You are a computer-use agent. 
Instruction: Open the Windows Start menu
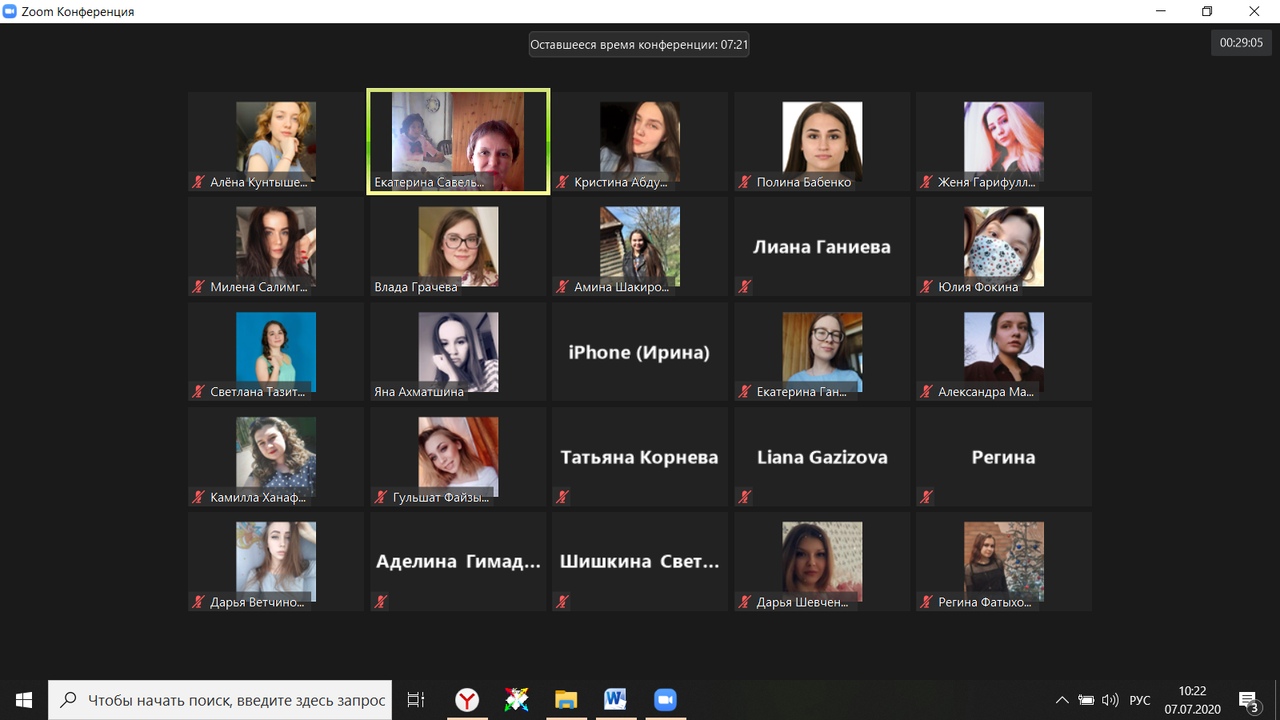point(24,700)
